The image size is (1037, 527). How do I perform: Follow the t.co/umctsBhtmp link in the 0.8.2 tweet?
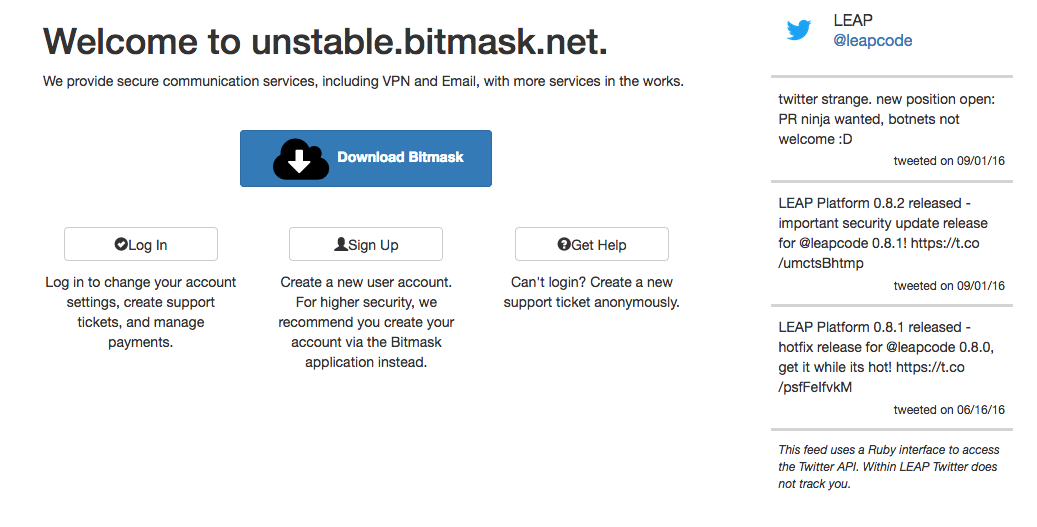878,253
